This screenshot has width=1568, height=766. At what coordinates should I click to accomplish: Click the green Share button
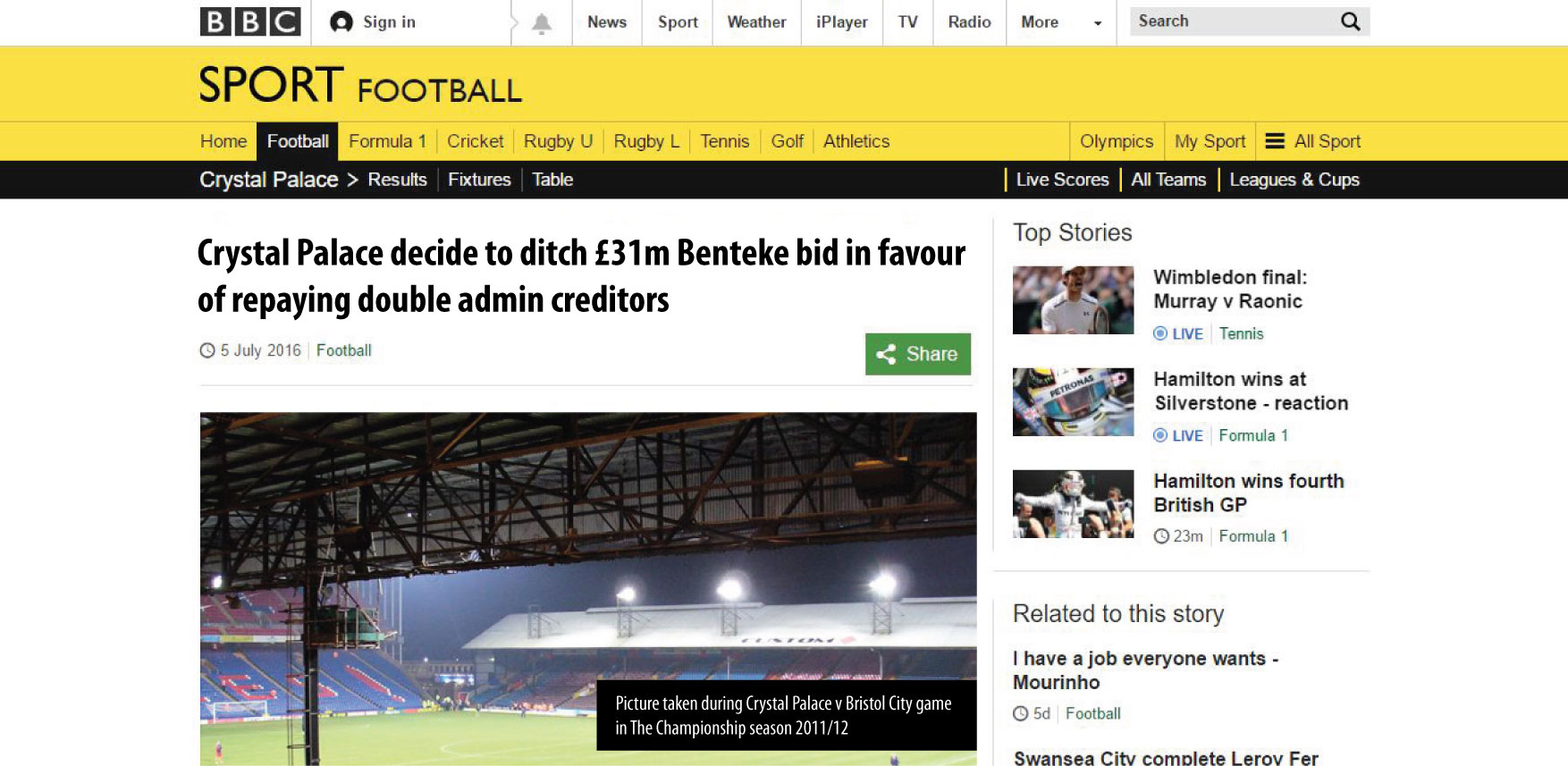click(x=917, y=354)
